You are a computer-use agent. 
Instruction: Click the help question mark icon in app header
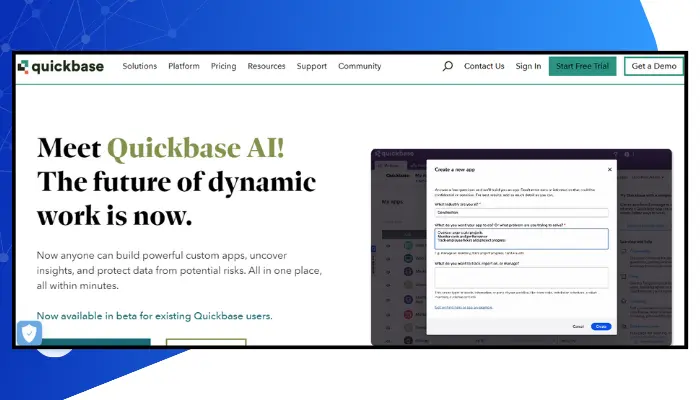coord(615,154)
